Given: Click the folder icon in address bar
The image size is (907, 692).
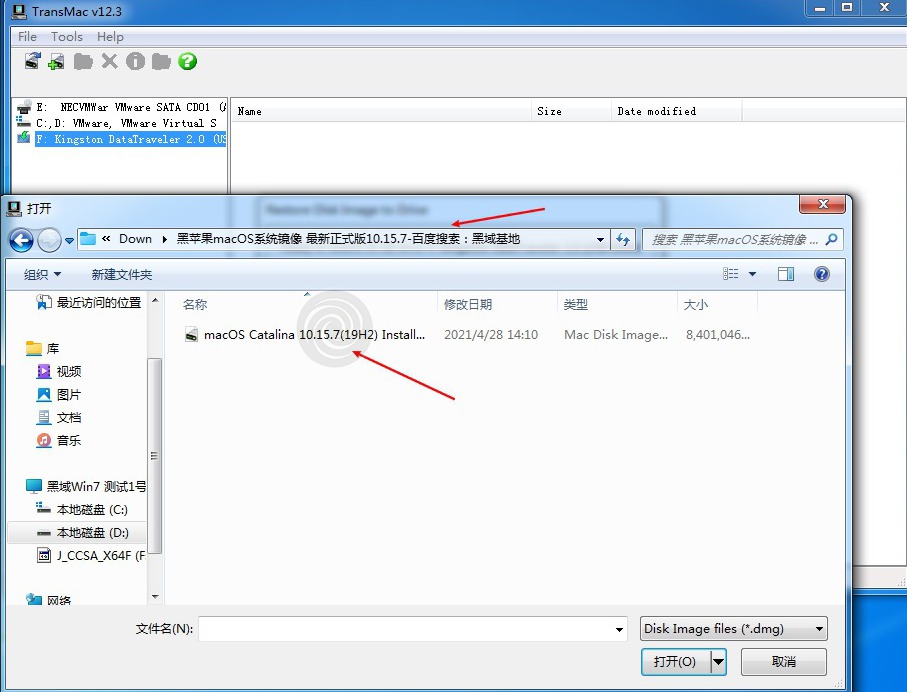Looking at the screenshot, I should click(x=88, y=238).
